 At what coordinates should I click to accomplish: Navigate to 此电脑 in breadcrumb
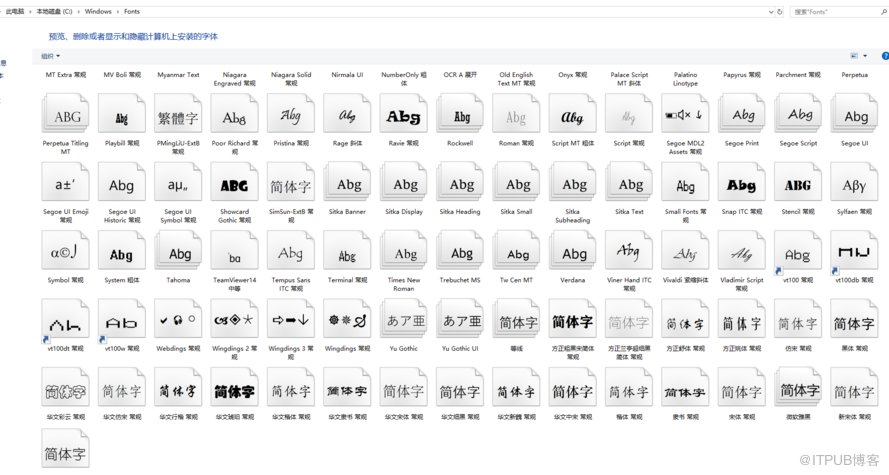[15, 11]
